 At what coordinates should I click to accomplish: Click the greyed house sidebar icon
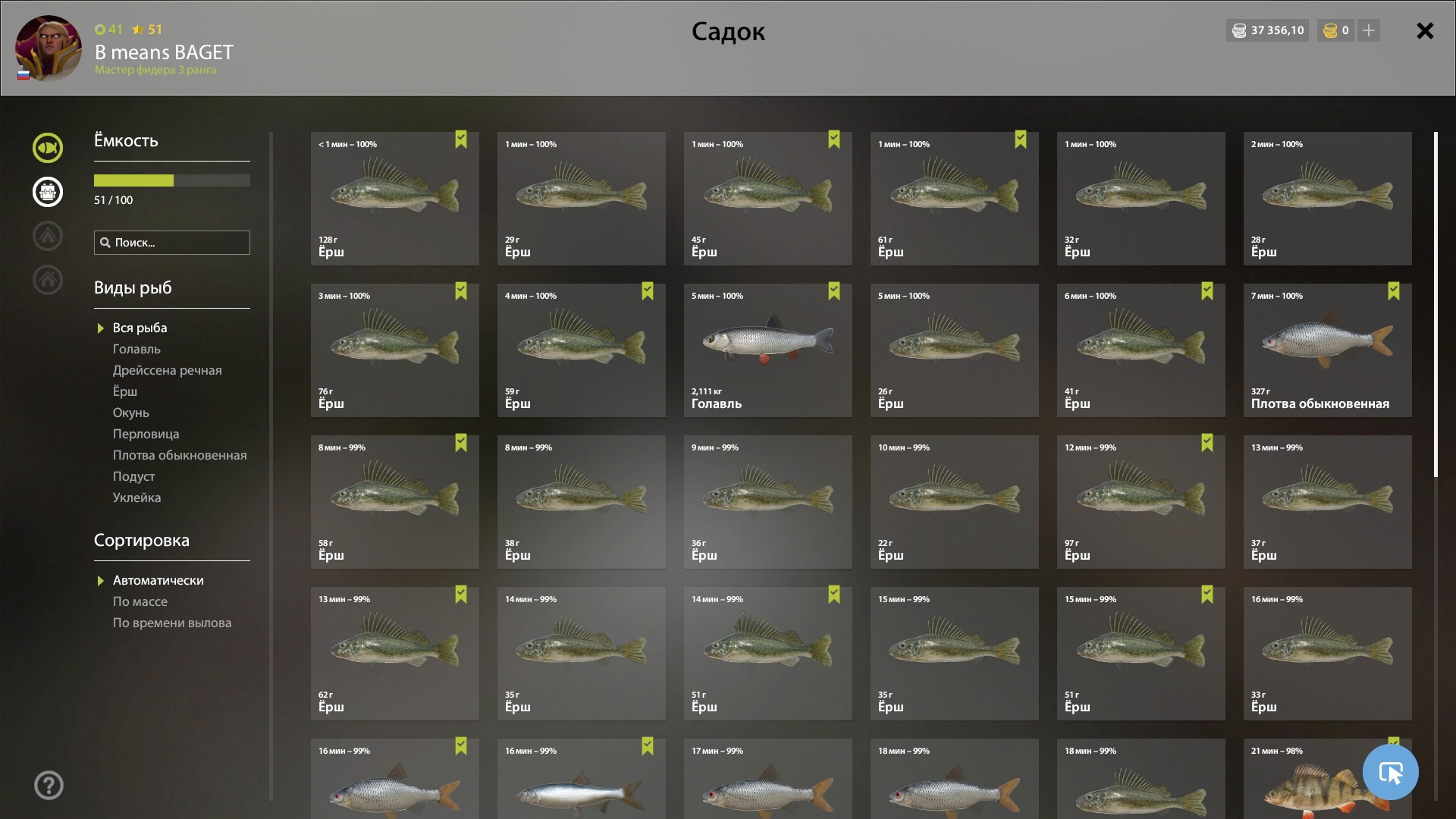[48, 280]
